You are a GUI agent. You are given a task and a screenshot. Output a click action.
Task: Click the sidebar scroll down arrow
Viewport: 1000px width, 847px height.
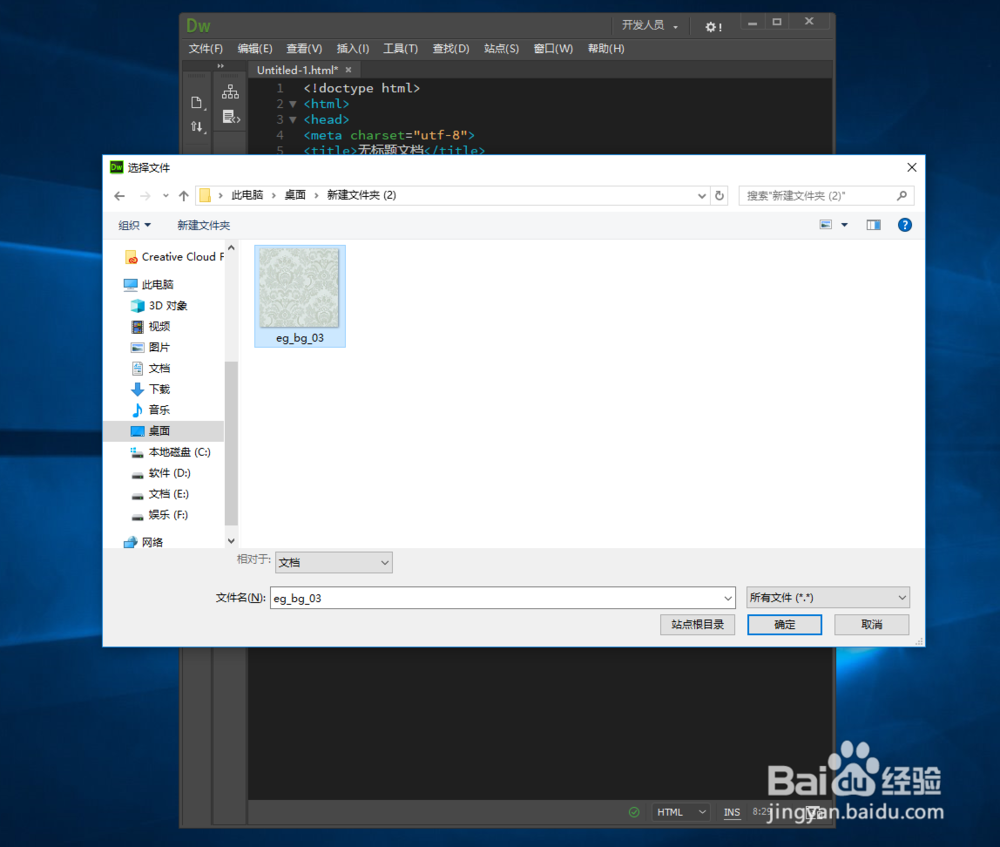click(231, 541)
